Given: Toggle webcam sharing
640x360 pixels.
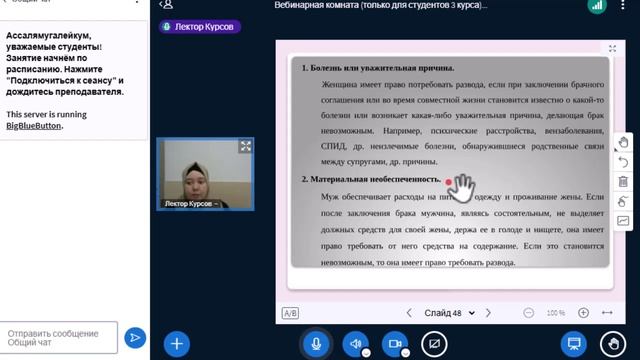Looking at the screenshot, I should click(394, 344).
